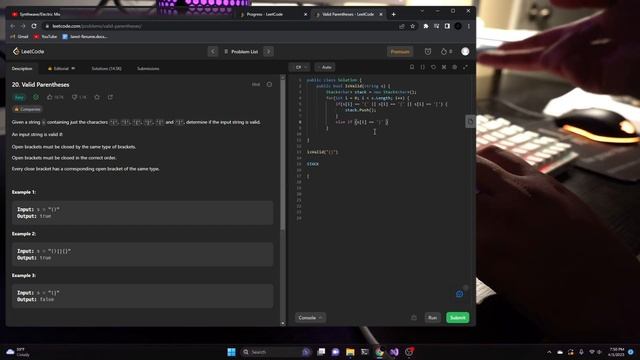The width and height of the screenshot is (640, 360).
Task: Click the Run button
Action: [433, 318]
